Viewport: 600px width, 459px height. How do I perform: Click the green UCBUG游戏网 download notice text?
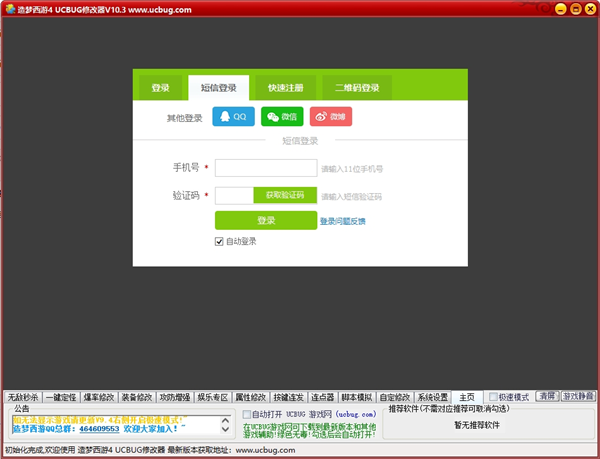[310, 431]
